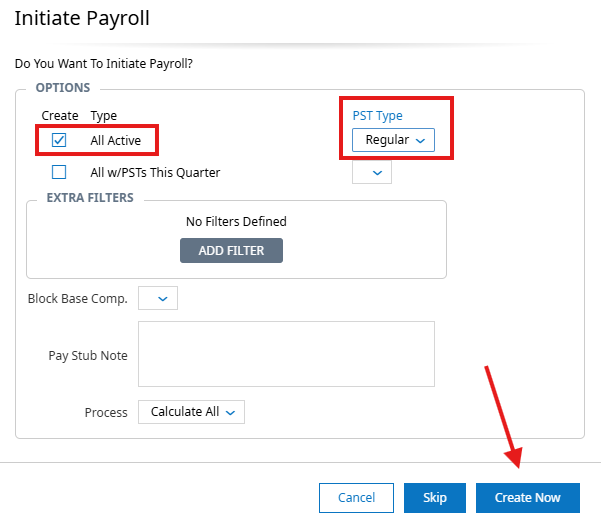Click the PST Type column heading

(376, 116)
